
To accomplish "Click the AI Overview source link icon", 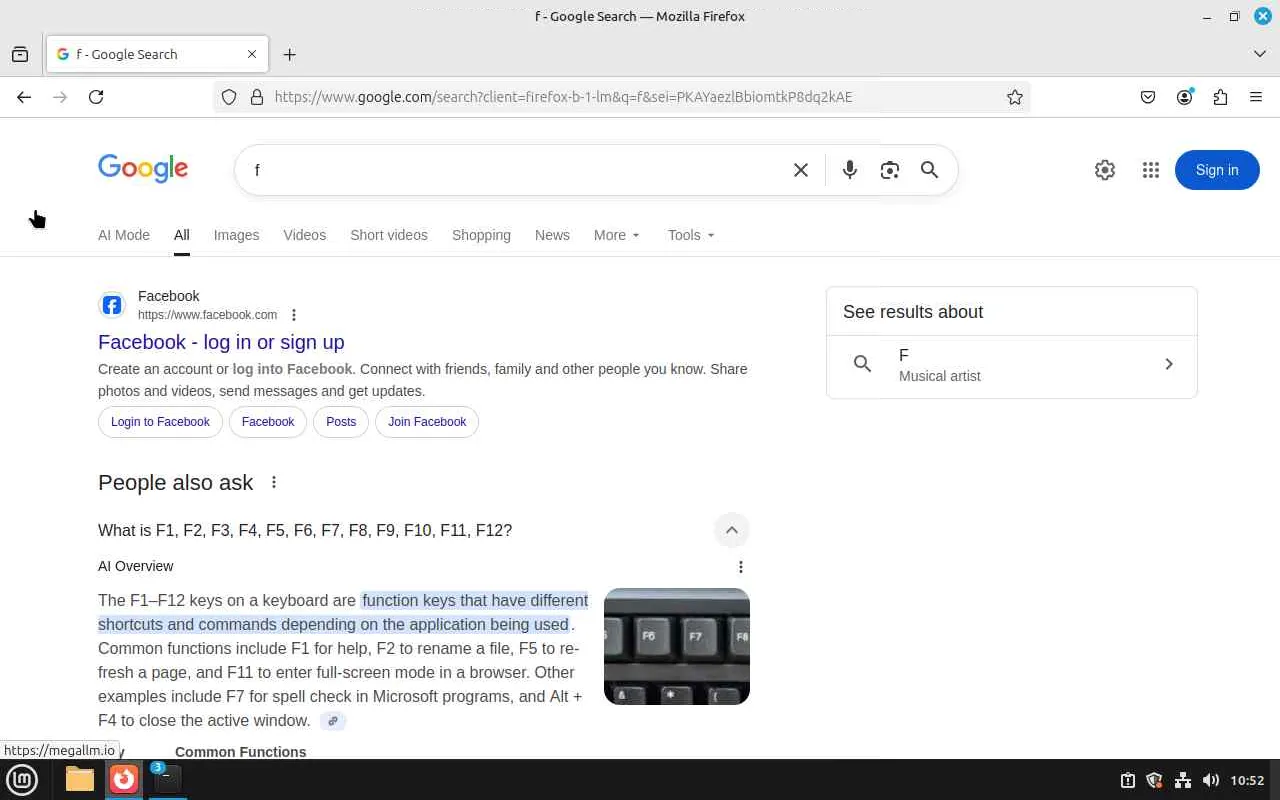I will 333,721.
